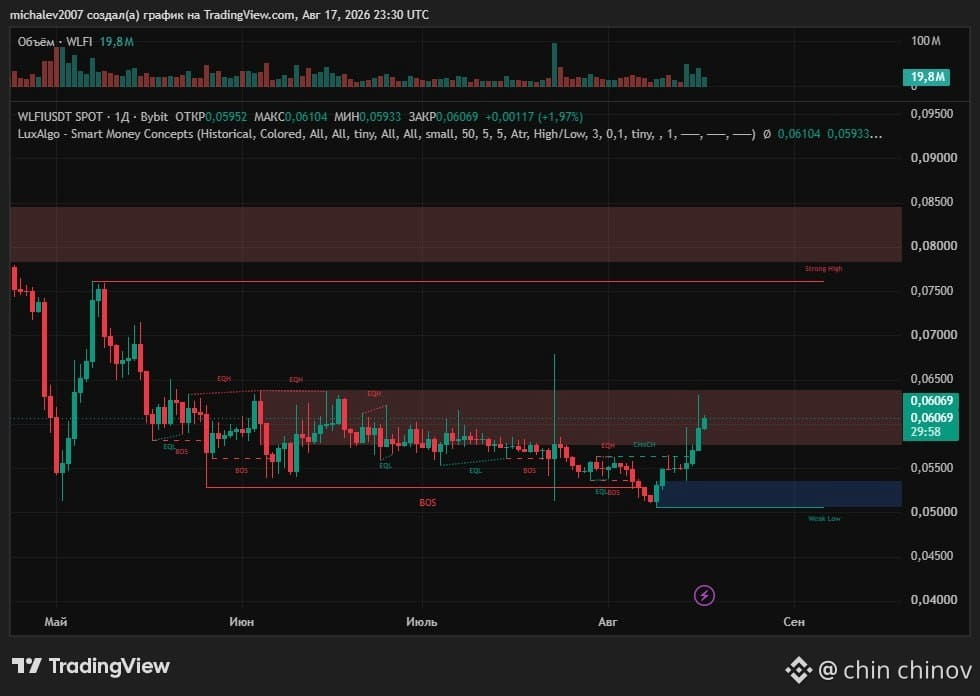Click the 0,05500 price axis label
Screen dimensions: 980x696
[x=933, y=467]
